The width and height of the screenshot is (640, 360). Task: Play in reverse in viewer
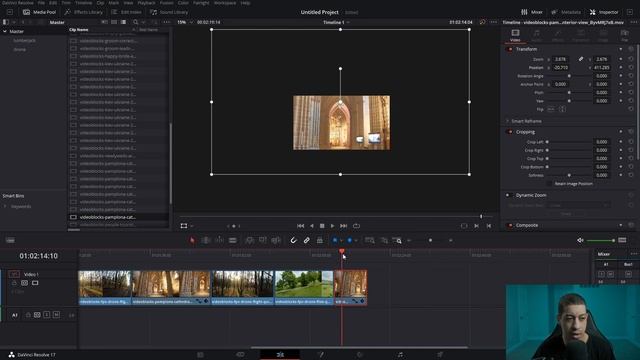[312, 226]
